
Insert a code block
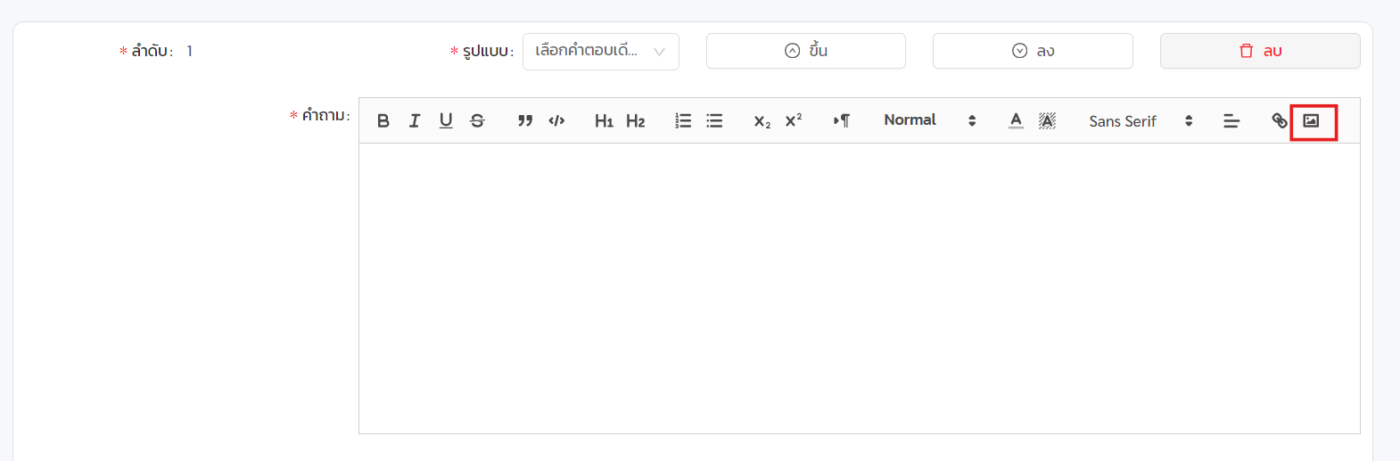[x=557, y=121]
